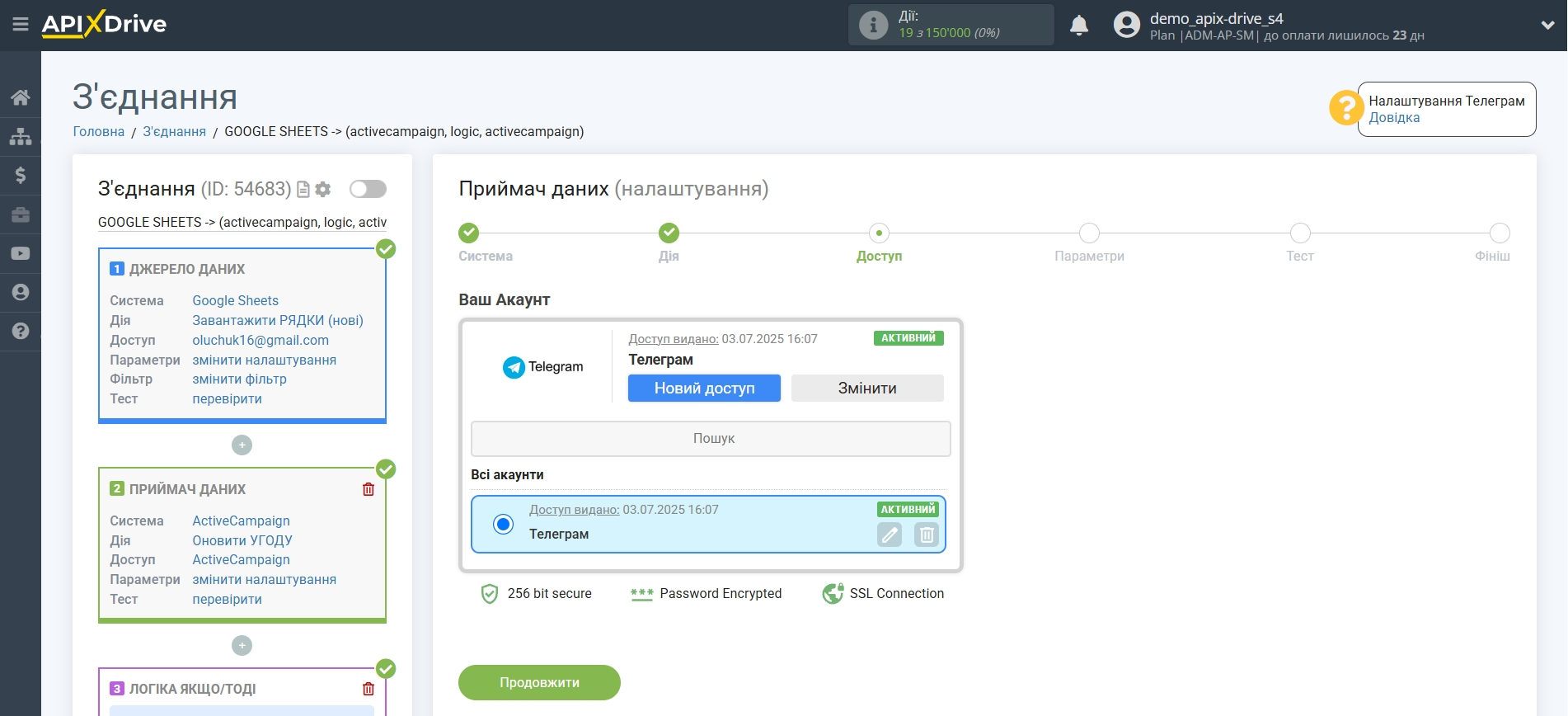1568x716 pixels.
Task: Click the Пошук search field
Action: 711,439
